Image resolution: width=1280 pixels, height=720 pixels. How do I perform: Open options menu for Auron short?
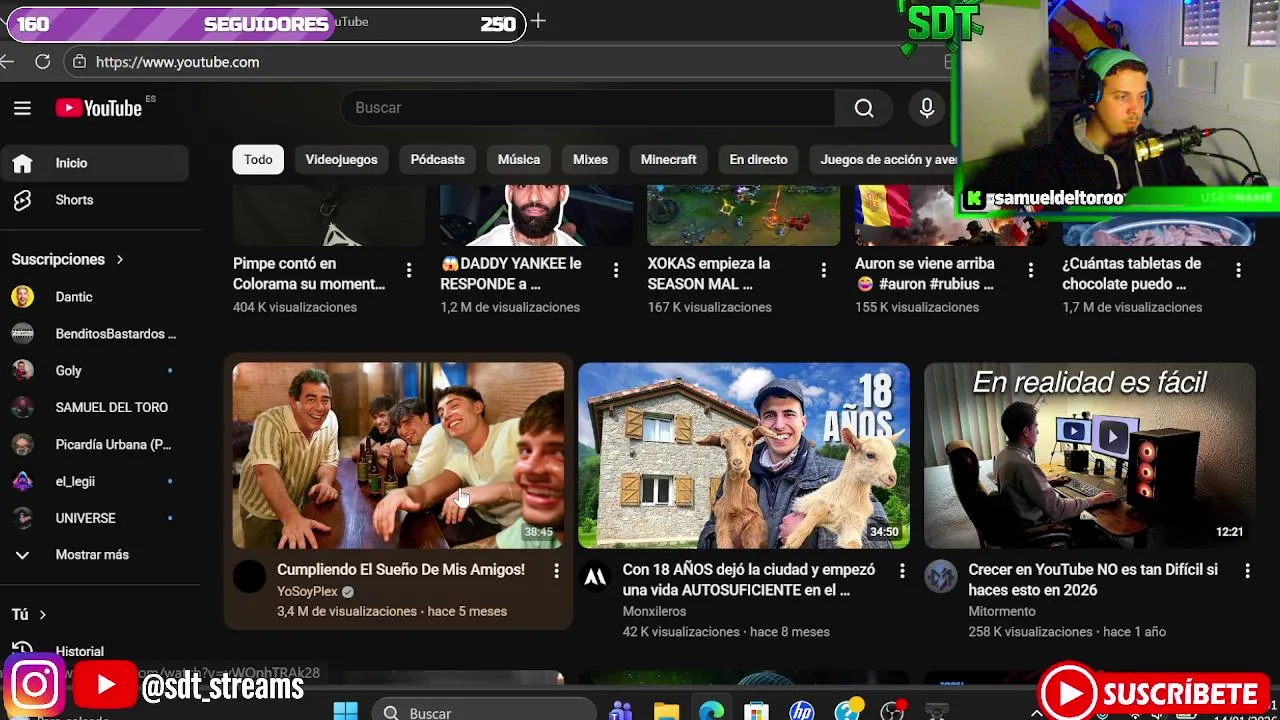(1031, 270)
